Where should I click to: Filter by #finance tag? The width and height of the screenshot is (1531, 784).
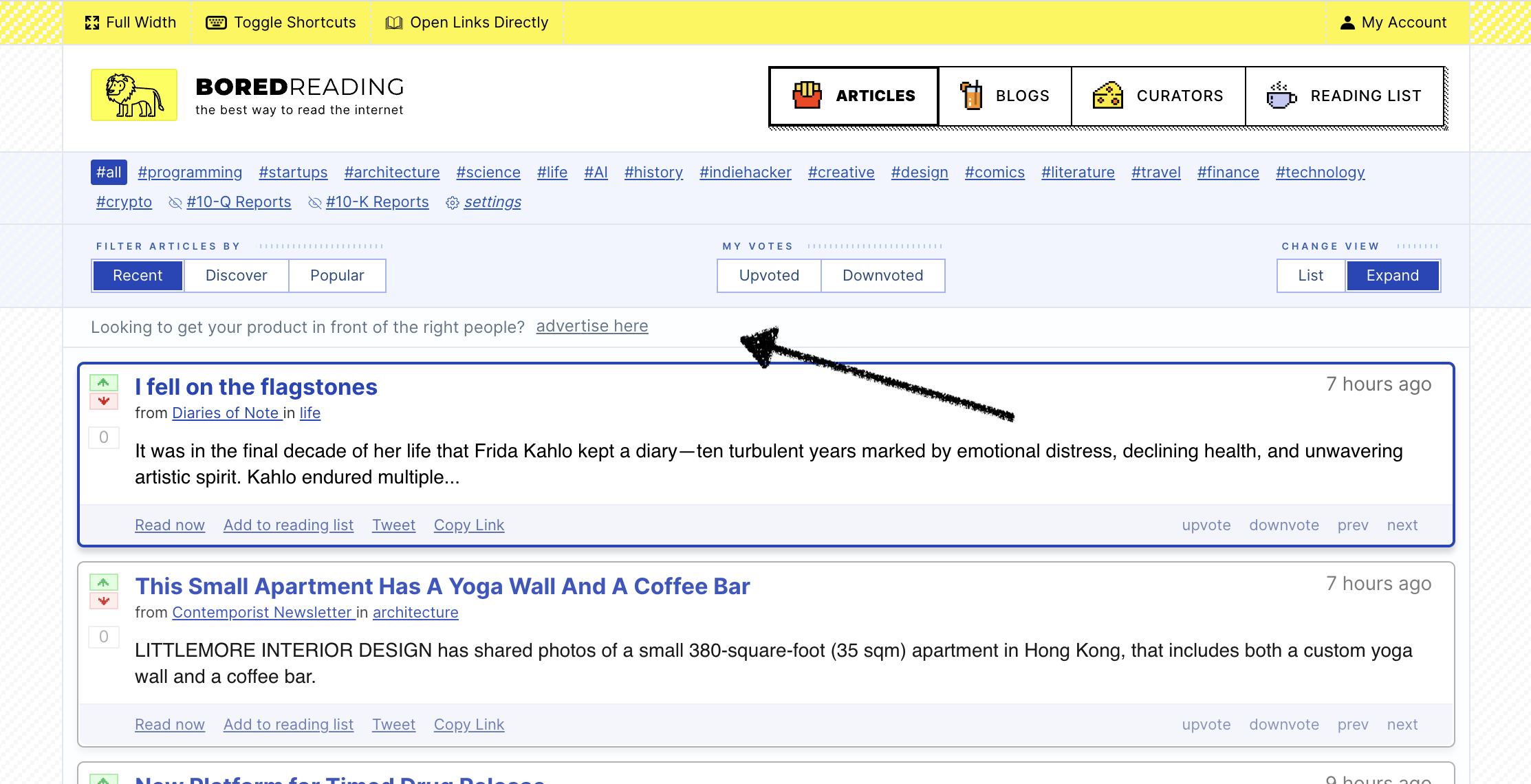tap(1228, 173)
